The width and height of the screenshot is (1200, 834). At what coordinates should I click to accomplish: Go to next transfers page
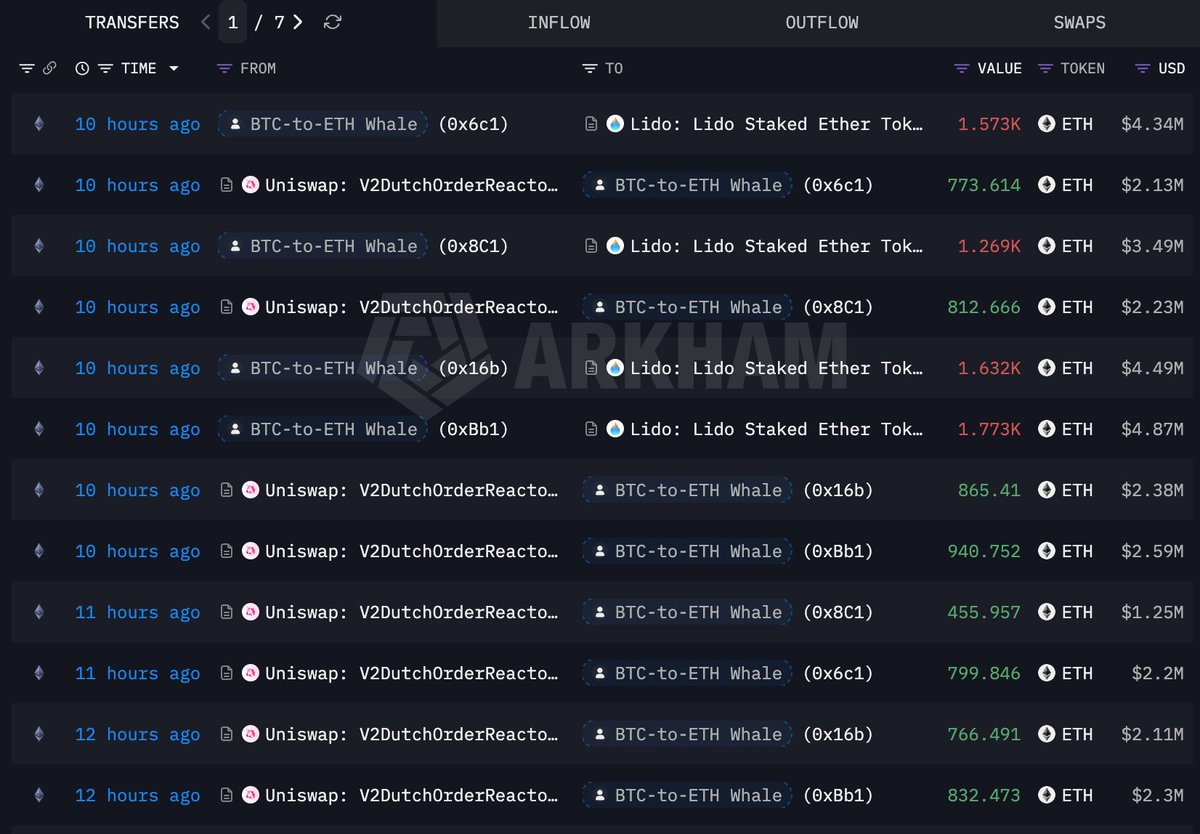click(298, 22)
